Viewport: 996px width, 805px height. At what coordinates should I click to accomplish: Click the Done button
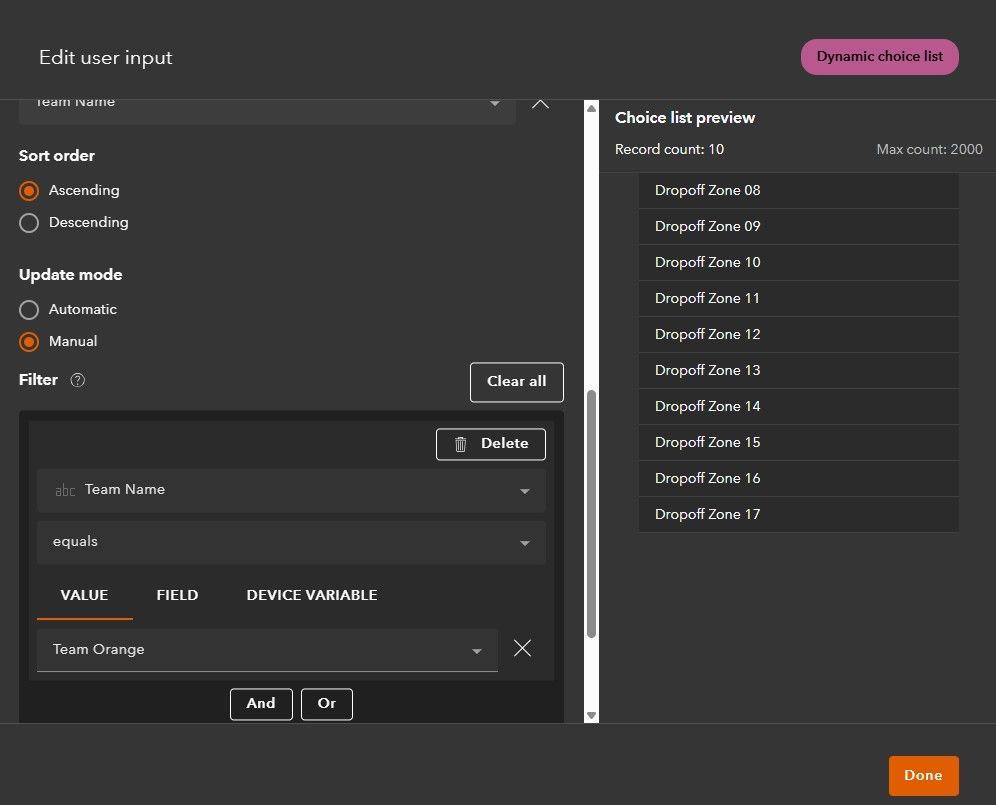923,775
